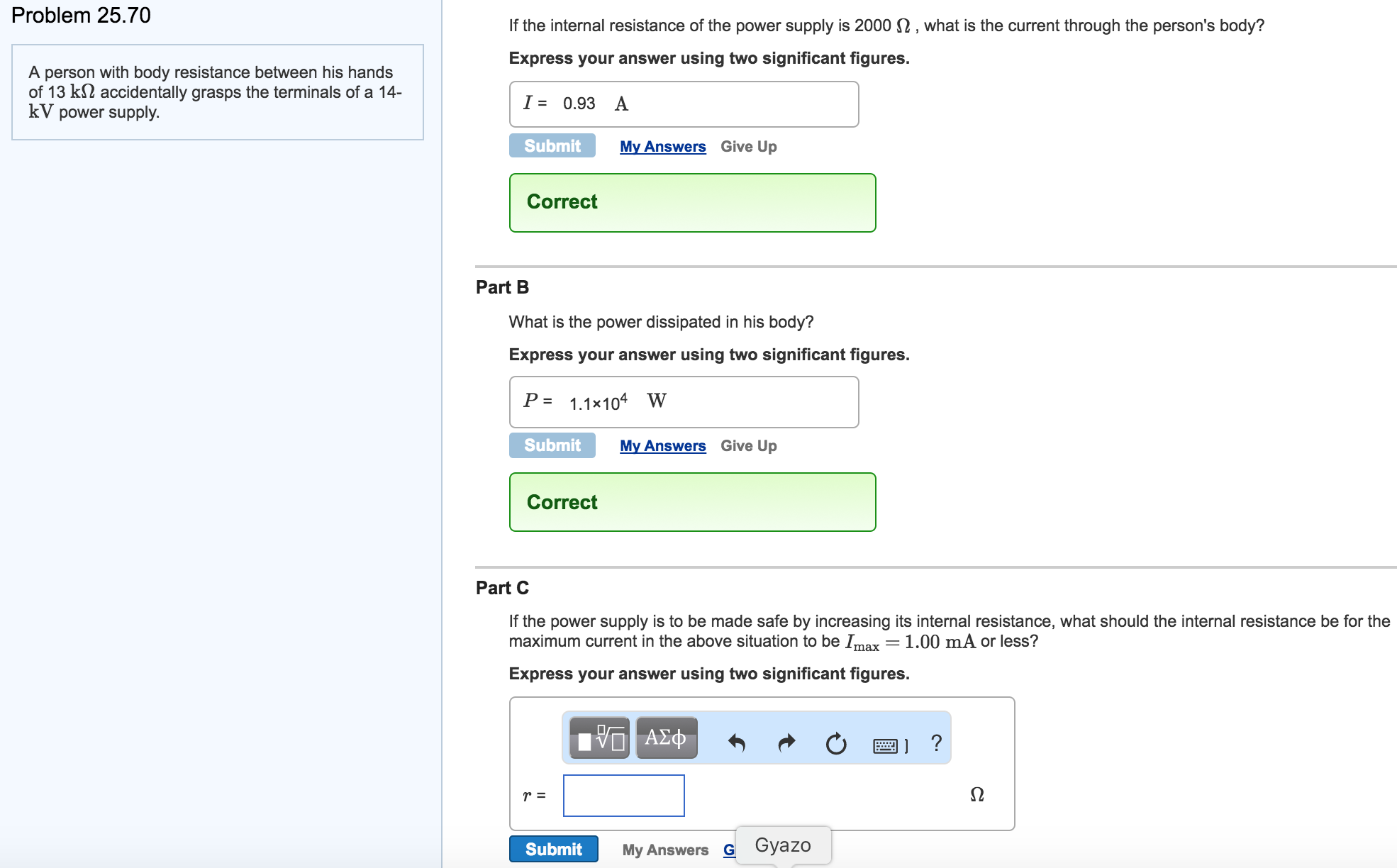Click Give Up under Part A
Screen dimensions: 1397x868
click(x=748, y=147)
